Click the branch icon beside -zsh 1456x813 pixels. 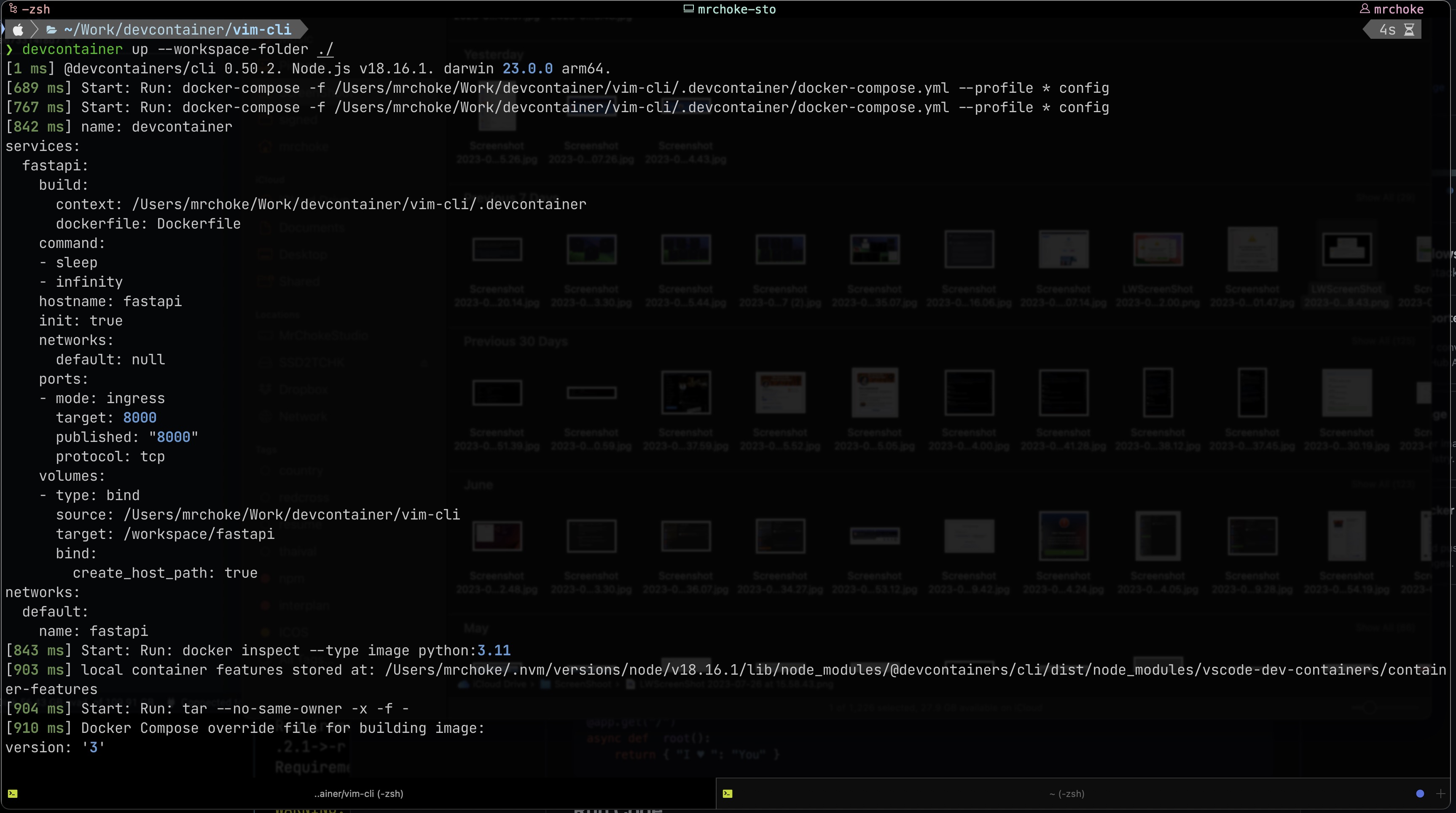[x=12, y=8]
